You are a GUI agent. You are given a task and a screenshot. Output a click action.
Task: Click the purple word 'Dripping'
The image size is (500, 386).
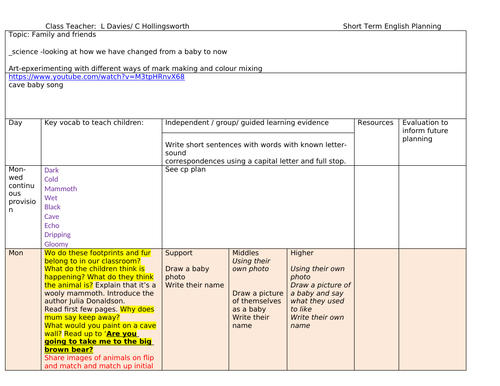coord(57,235)
